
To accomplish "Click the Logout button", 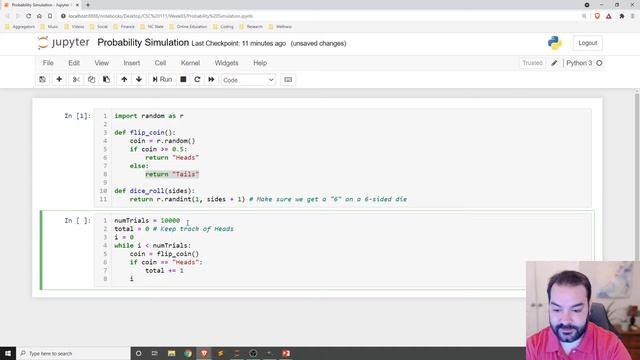I will click(587, 43).
